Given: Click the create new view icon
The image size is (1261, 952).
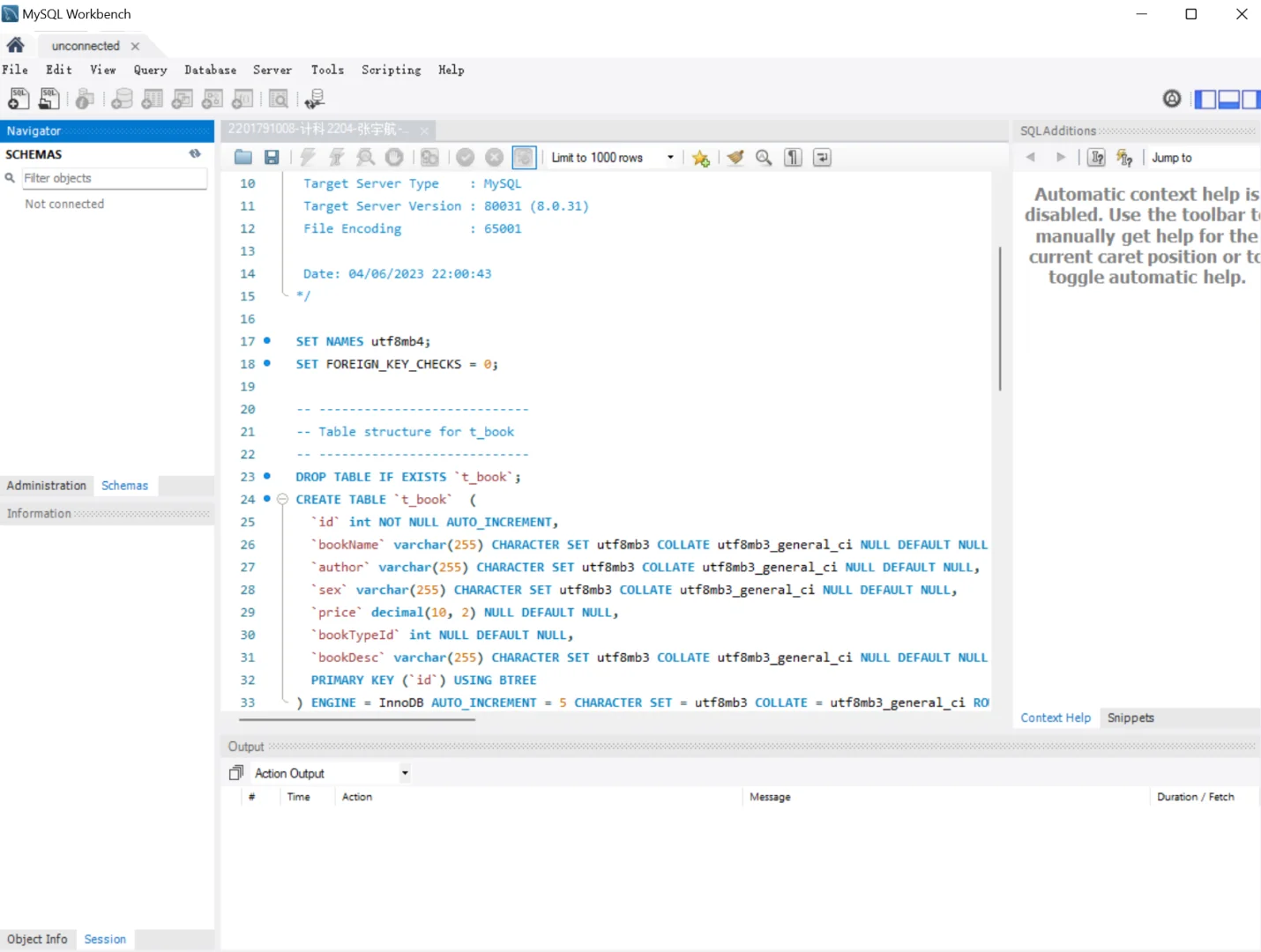Looking at the screenshot, I should coord(183,99).
